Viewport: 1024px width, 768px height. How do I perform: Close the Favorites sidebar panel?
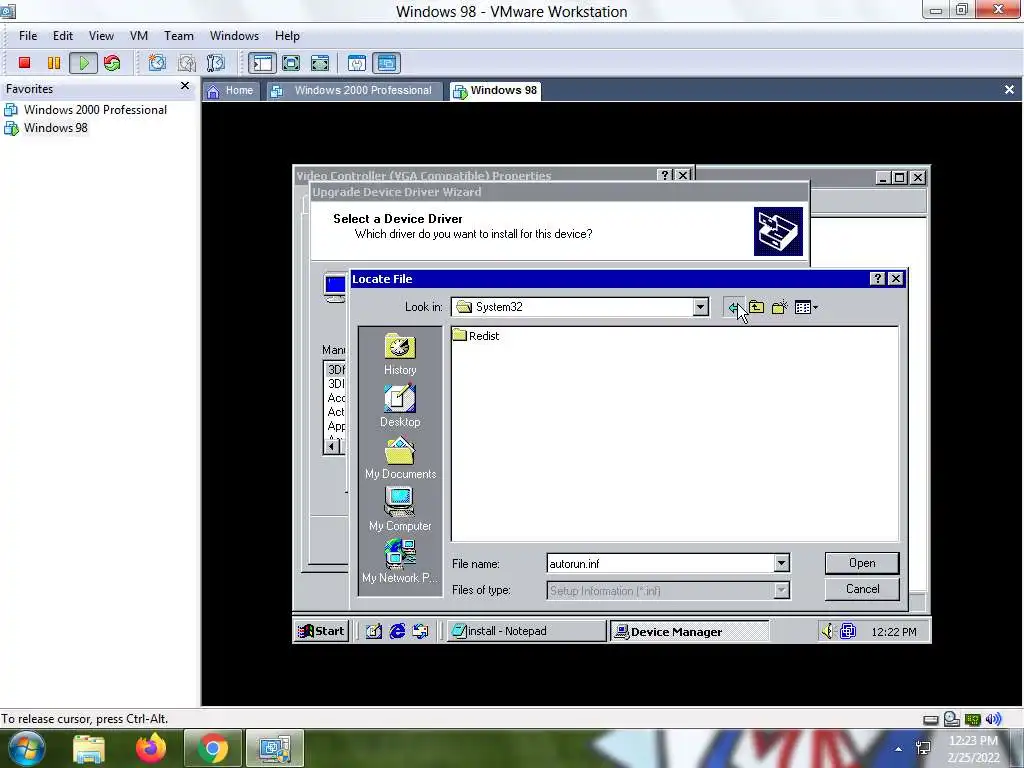(x=185, y=86)
